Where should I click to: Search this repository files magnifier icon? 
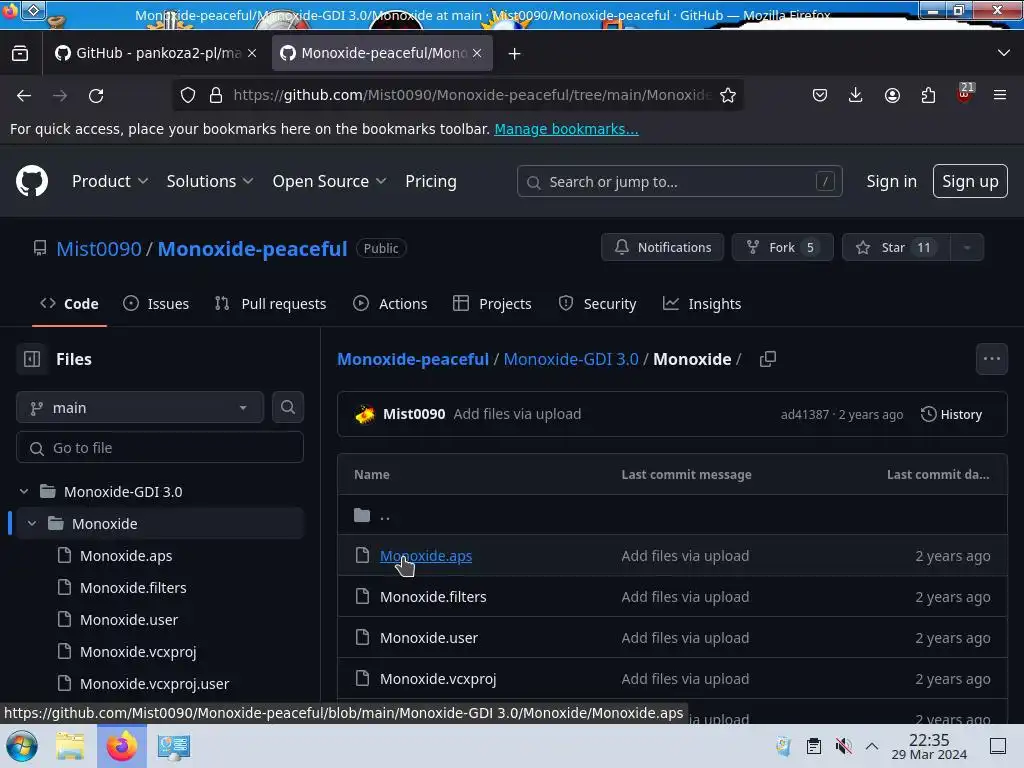tap(287, 408)
